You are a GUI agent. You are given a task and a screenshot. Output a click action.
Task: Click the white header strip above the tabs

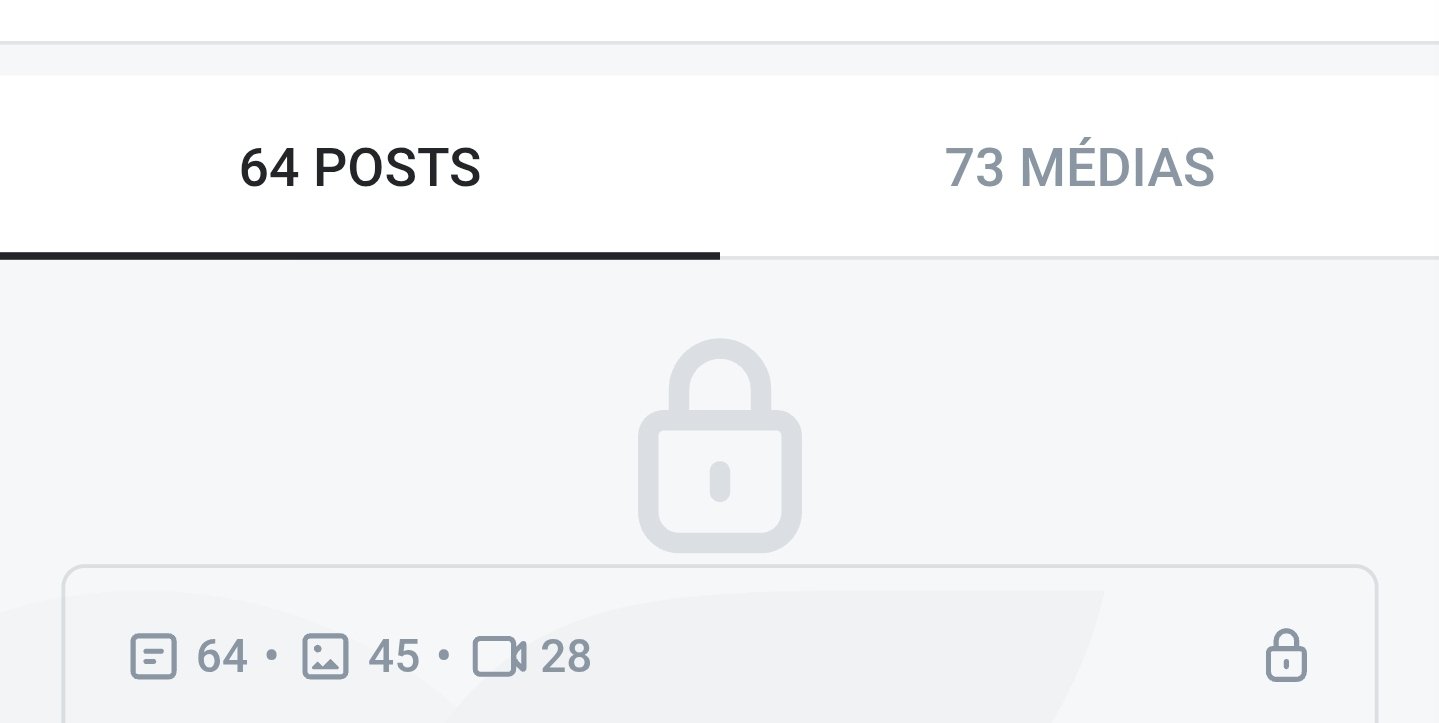coord(720,20)
